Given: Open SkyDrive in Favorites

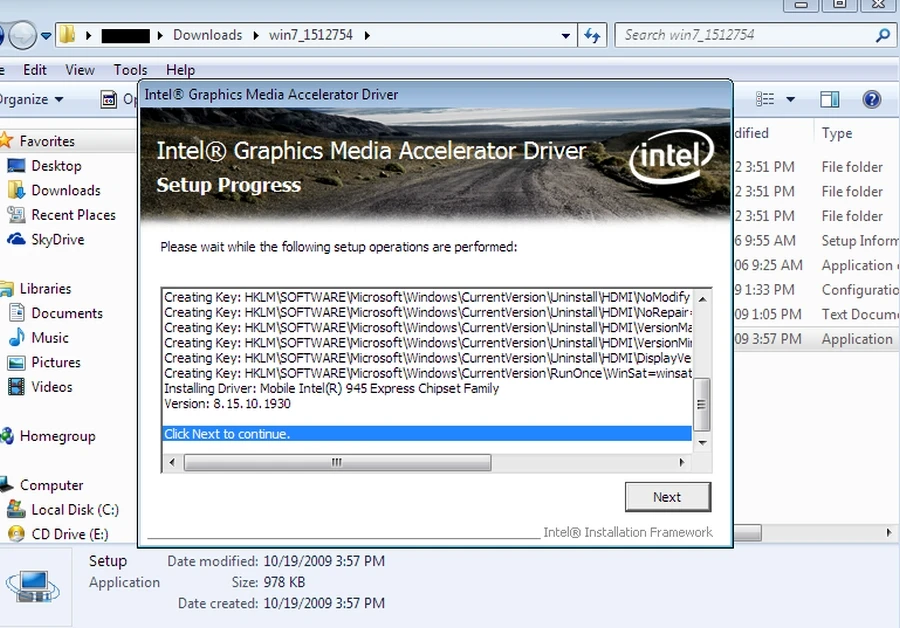Looking at the screenshot, I should point(58,240).
